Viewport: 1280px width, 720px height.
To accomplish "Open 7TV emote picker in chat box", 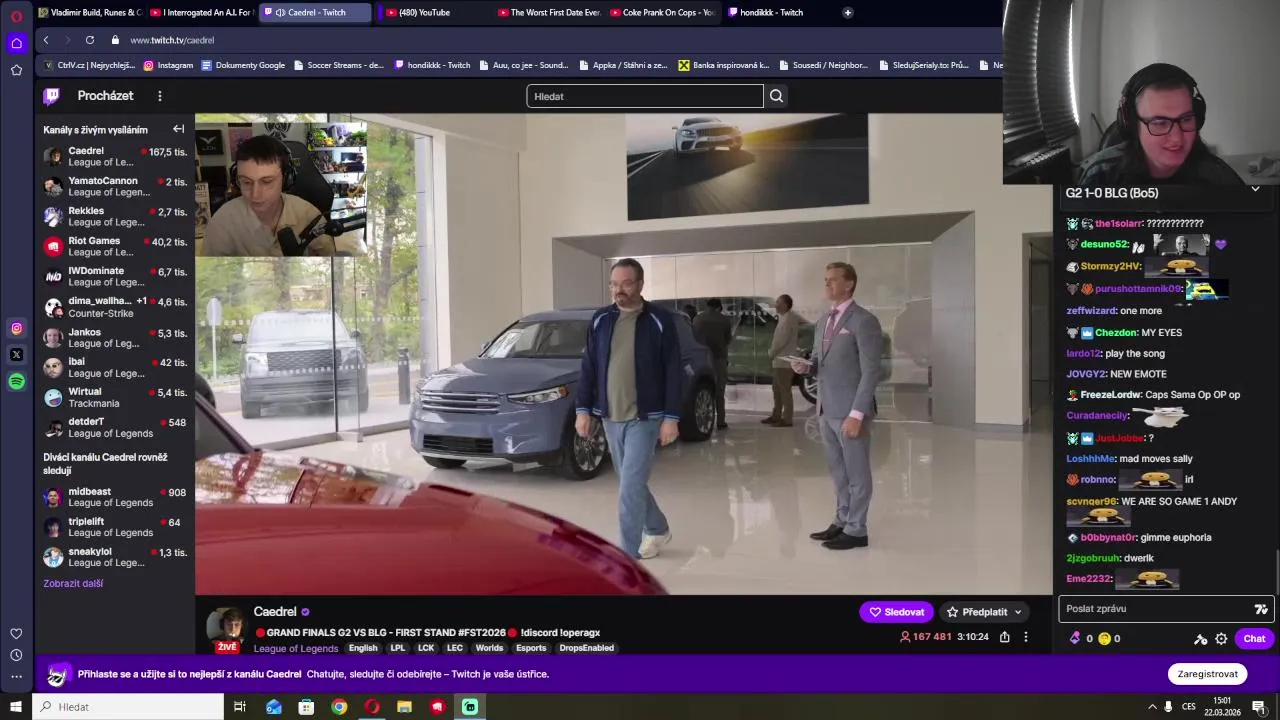I will coord(1260,608).
